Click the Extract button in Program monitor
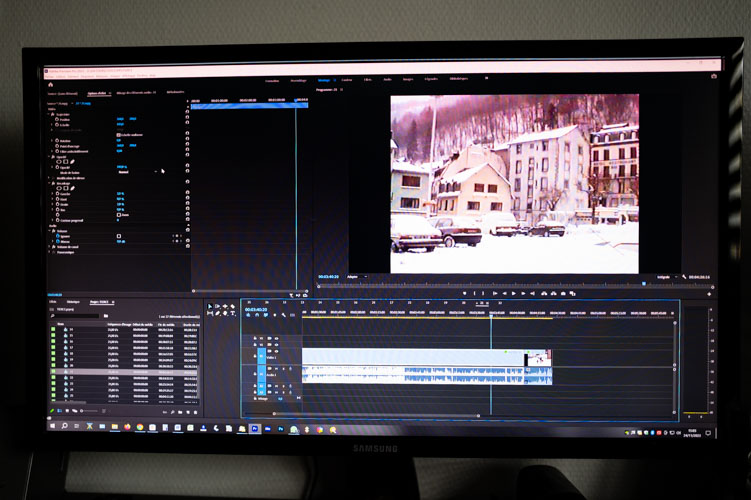Image resolution: width=751 pixels, height=500 pixels. pyautogui.click(x=554, y=293)
